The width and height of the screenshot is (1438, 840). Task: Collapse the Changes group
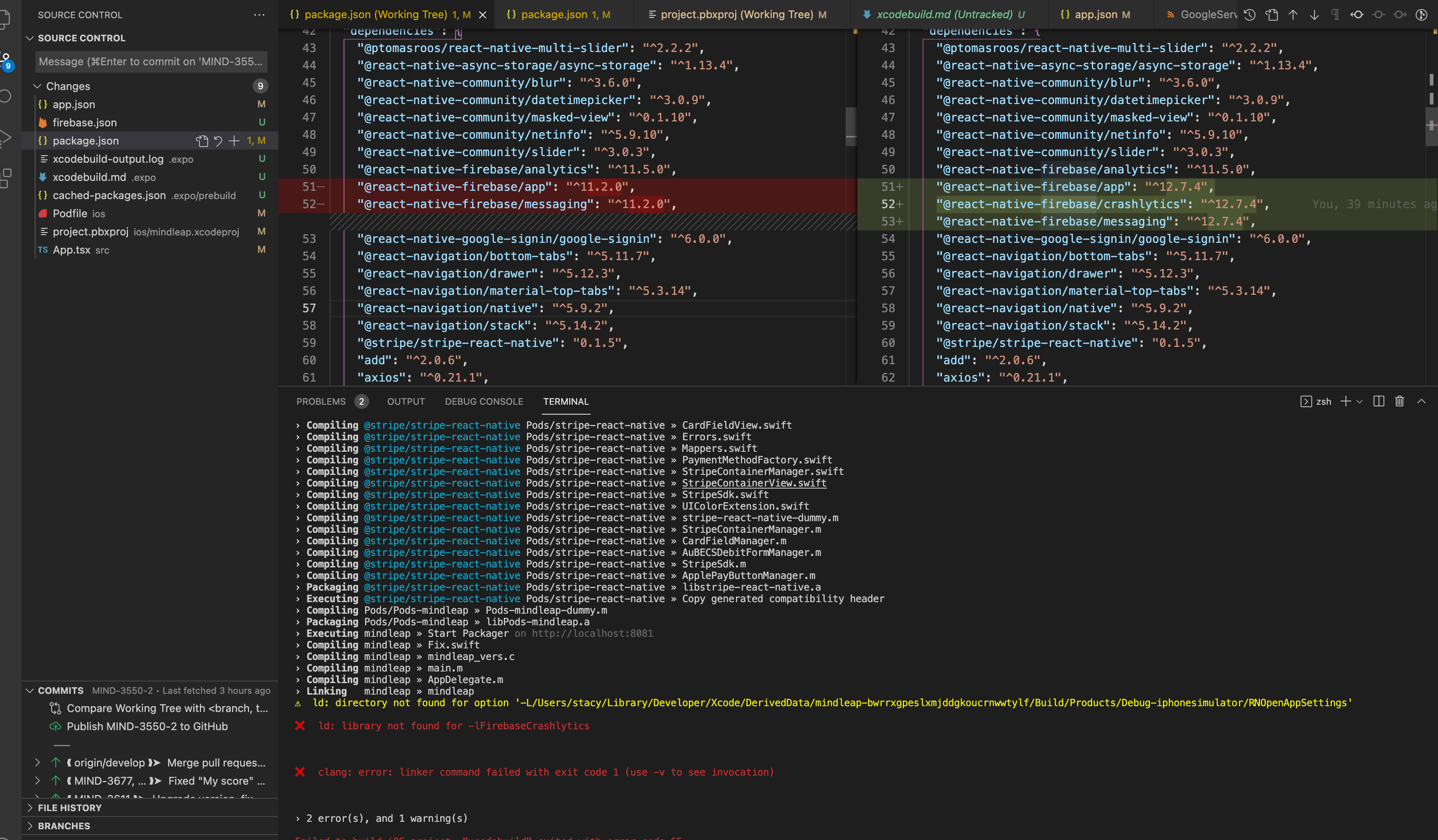37,86
